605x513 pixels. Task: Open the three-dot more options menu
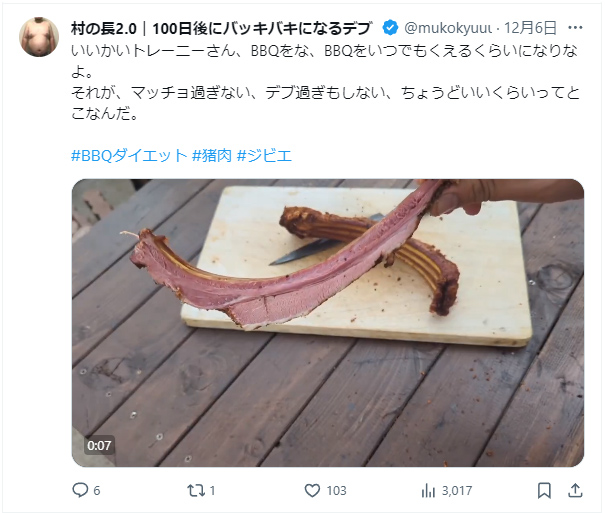pyautogui.click(x=575, y=28)
